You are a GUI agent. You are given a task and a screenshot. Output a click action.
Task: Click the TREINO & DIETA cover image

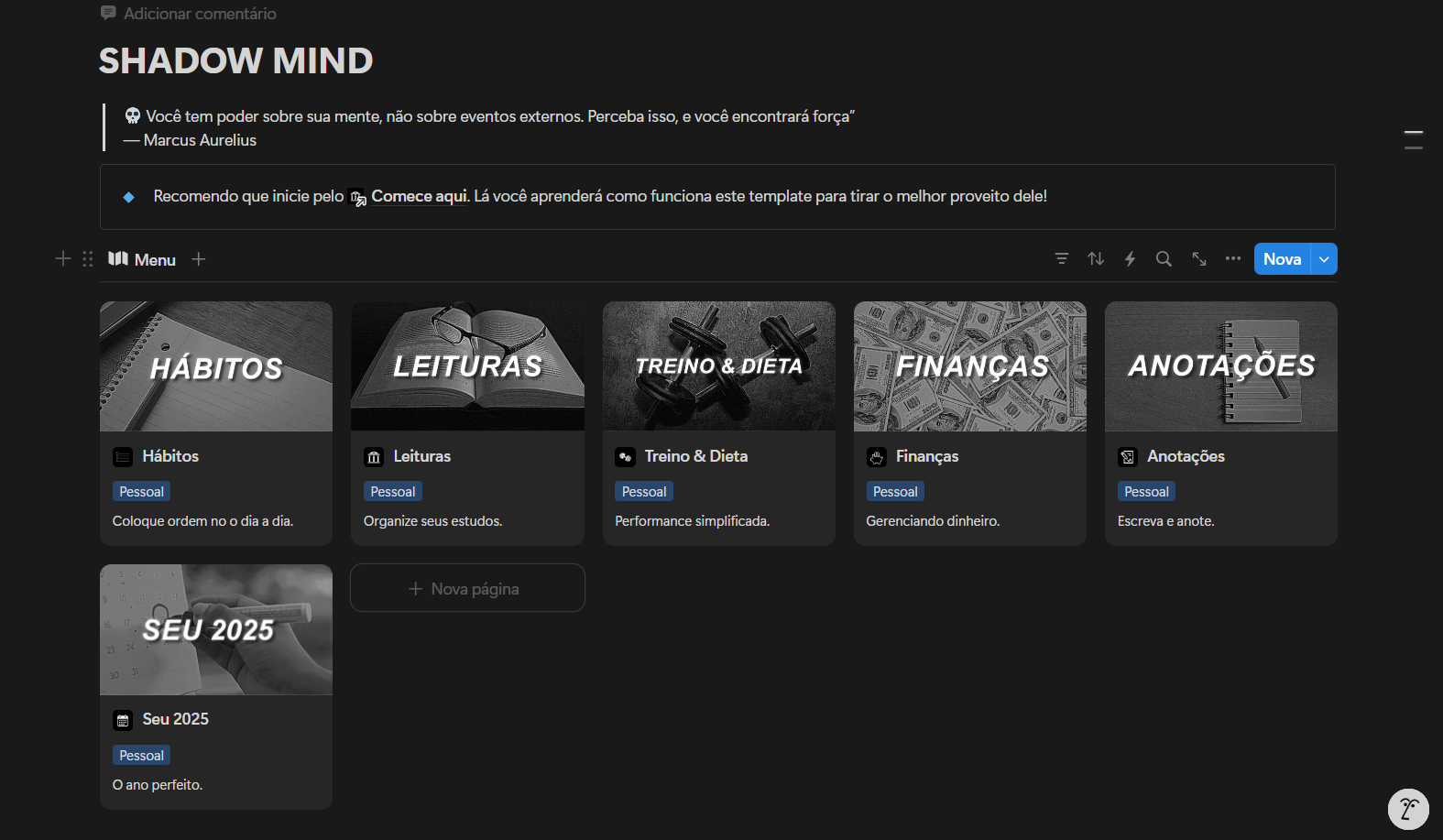719,366
